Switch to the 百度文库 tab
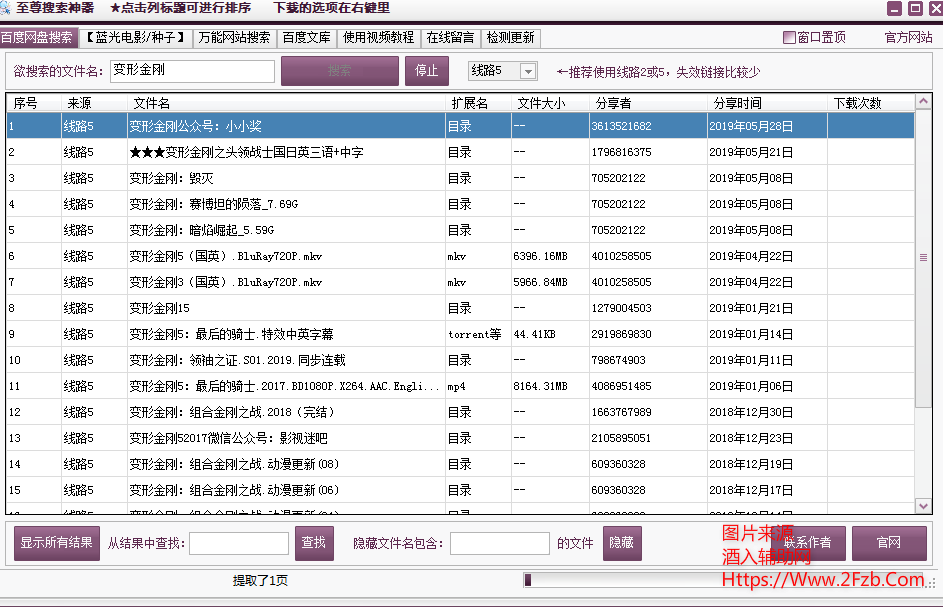The height and width of the screenshot is (607, 943). (x=307, y=38)
